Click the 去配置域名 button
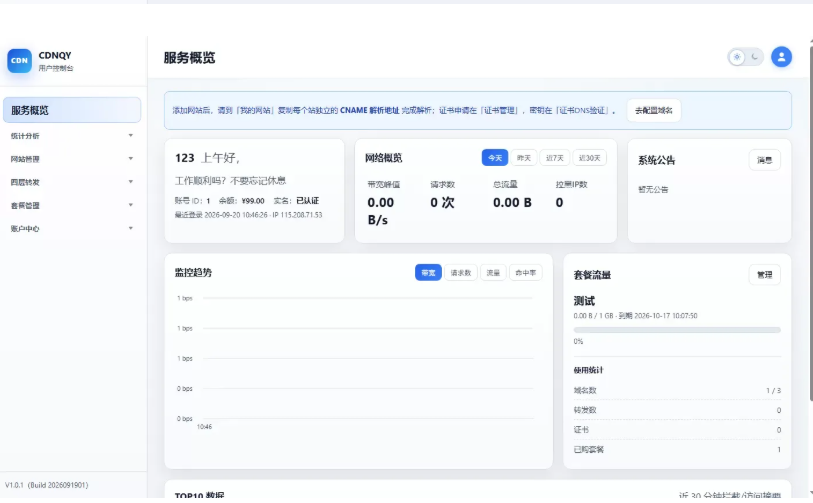Viewport: 813px width, 503px height. (653, 110)
